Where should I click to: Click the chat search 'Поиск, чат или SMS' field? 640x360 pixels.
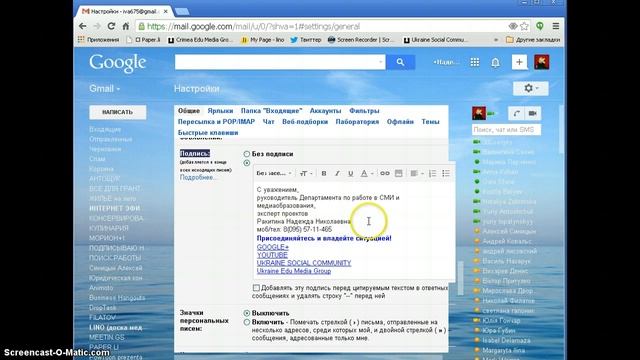(506, 129)
